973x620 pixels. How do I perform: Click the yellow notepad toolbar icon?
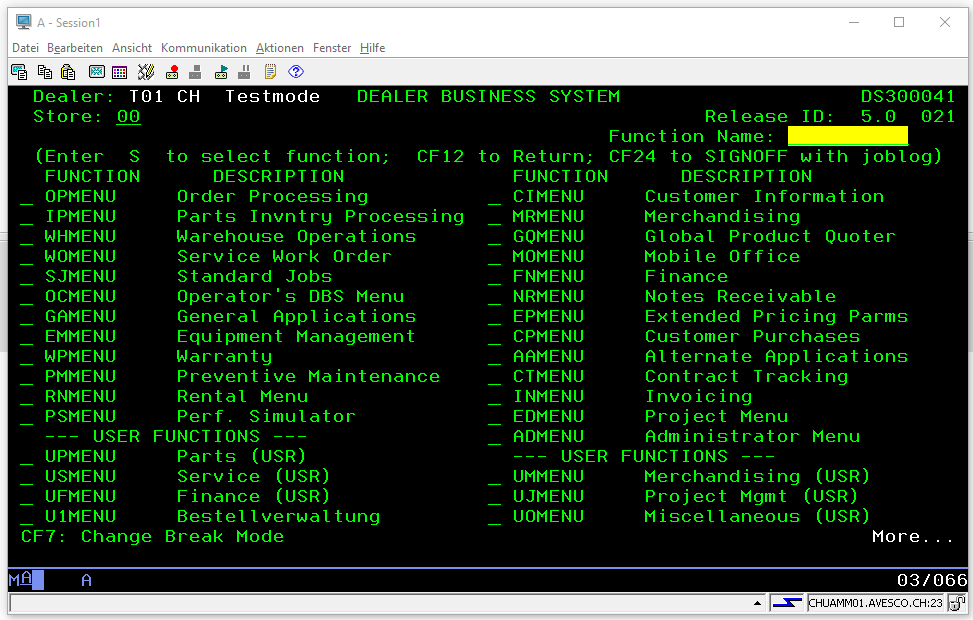[270, 72]
